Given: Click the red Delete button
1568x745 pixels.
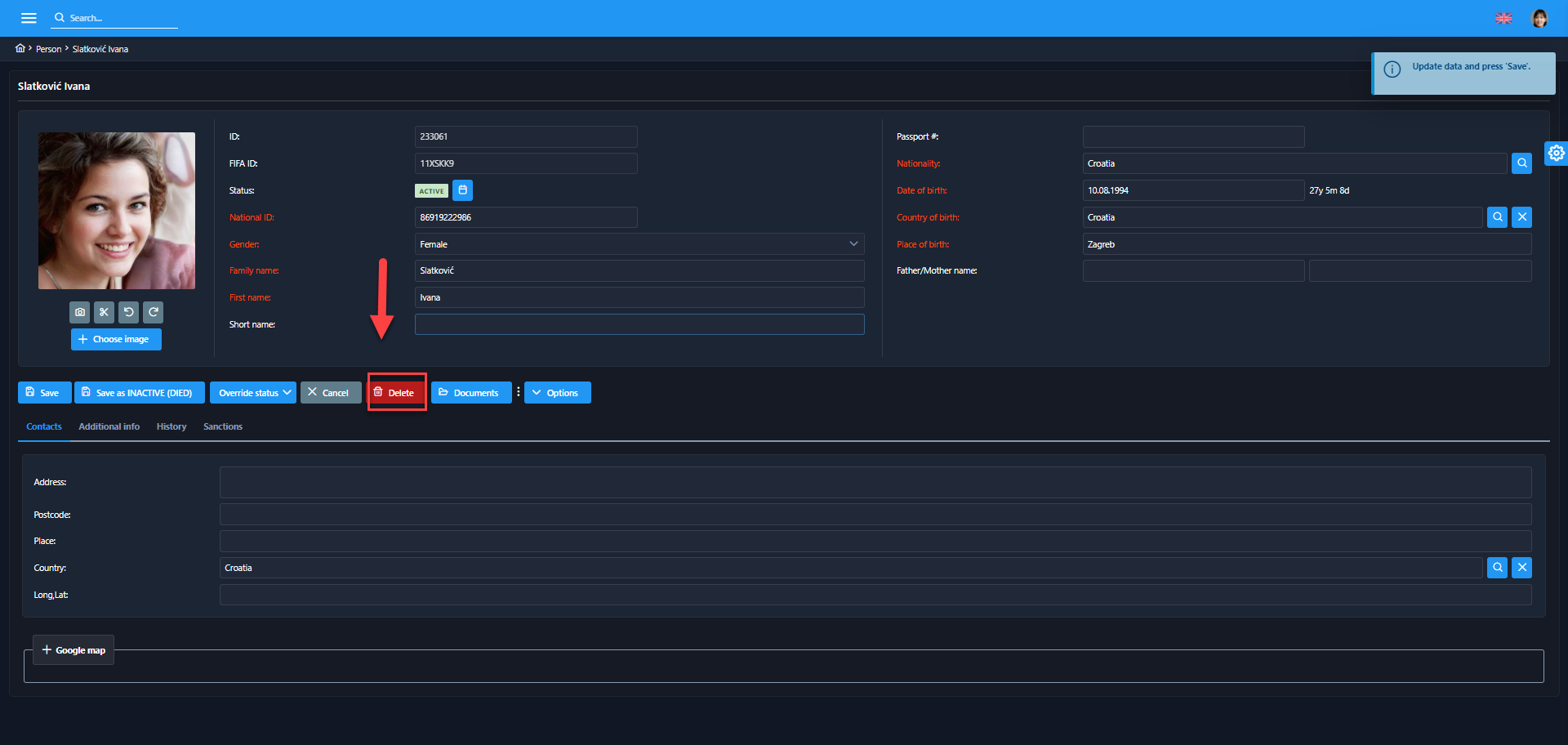Looking at the screenshot, I should click(396, 393).
